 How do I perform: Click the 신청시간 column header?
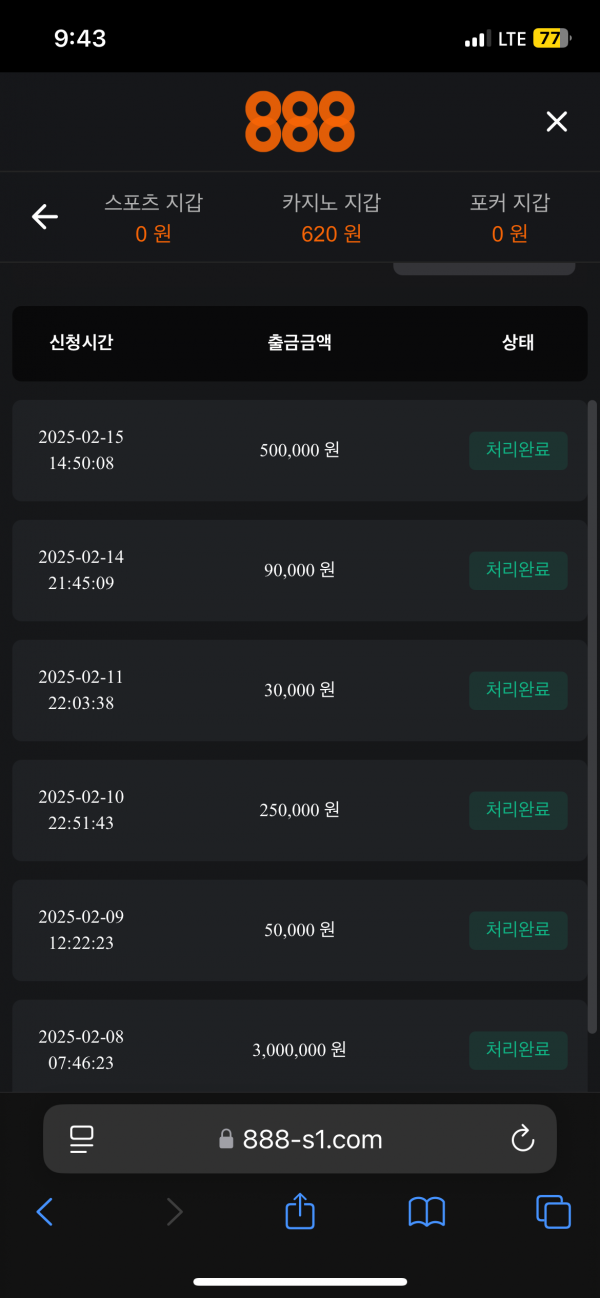pyautogui.click(x=81, y=343)
